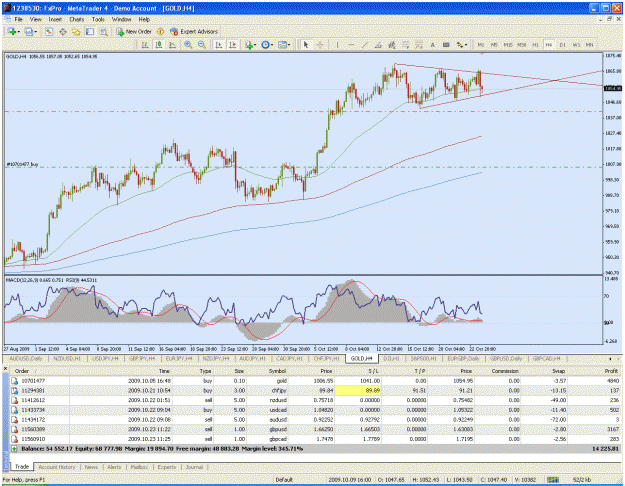Select the Trendline drawing tool
Image resolution: width=625 pixels, height=486 pixels.
click(x=364, y=45)
